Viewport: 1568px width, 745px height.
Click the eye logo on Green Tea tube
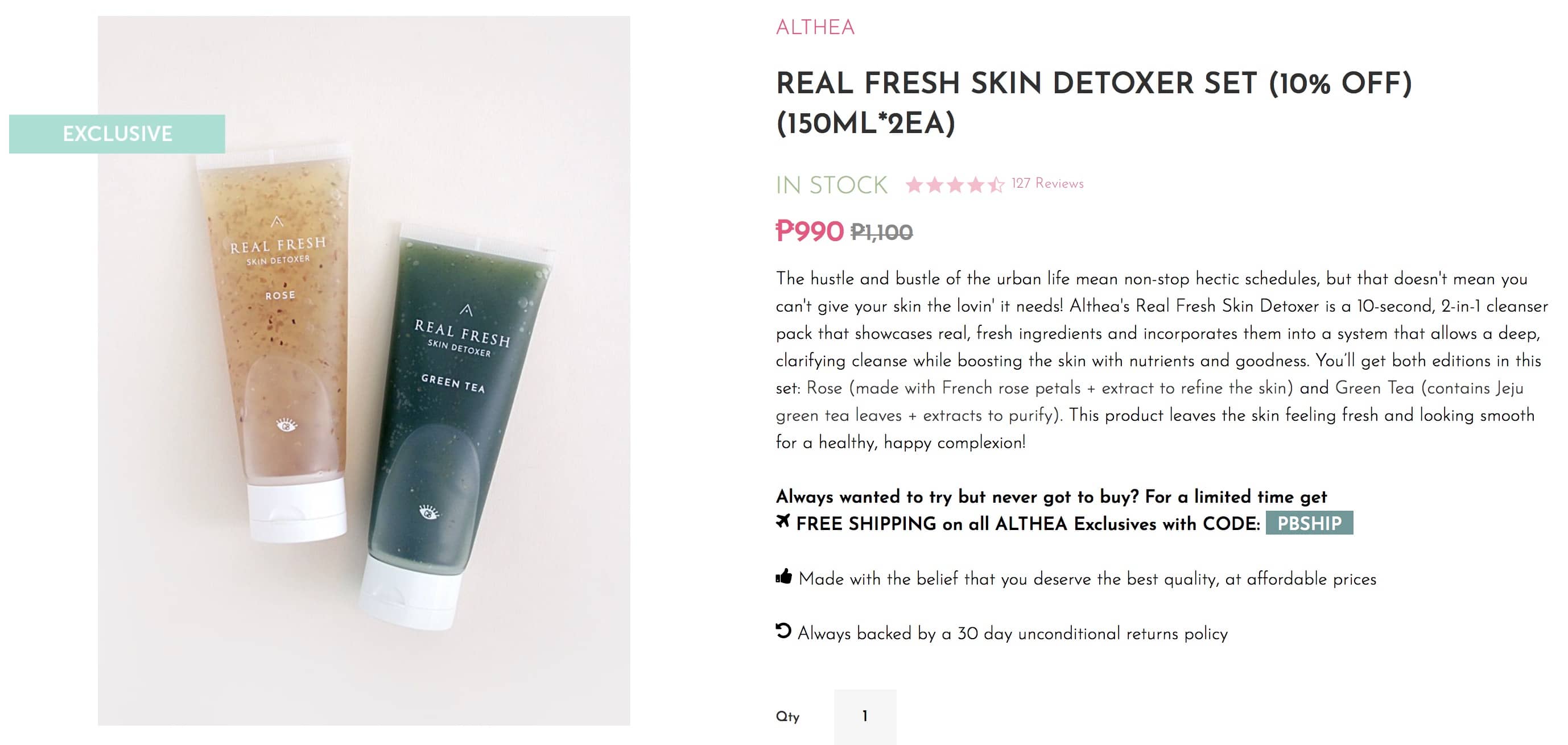click(429, 512)
